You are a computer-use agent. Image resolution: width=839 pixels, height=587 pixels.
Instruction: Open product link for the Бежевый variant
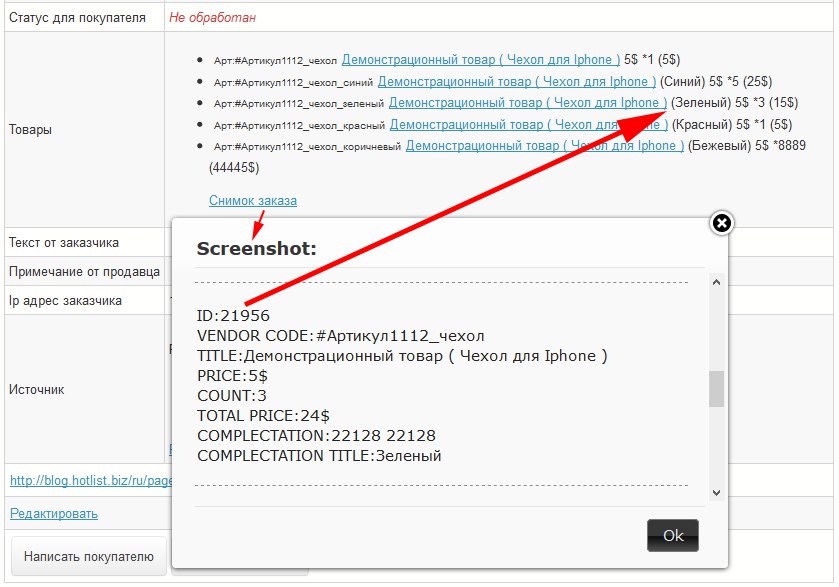pos(545,145)
